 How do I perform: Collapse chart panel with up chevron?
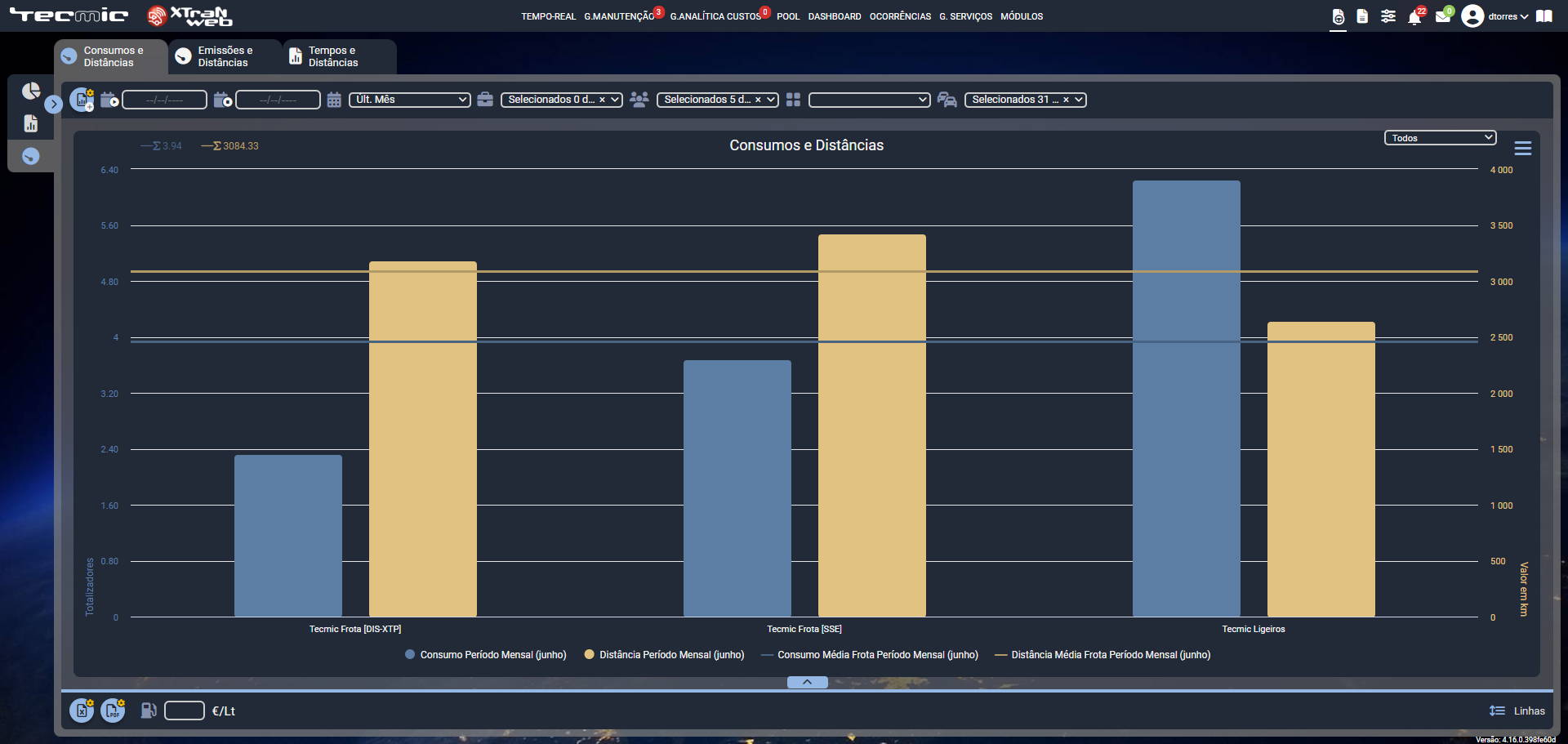(x=808, y=683)
